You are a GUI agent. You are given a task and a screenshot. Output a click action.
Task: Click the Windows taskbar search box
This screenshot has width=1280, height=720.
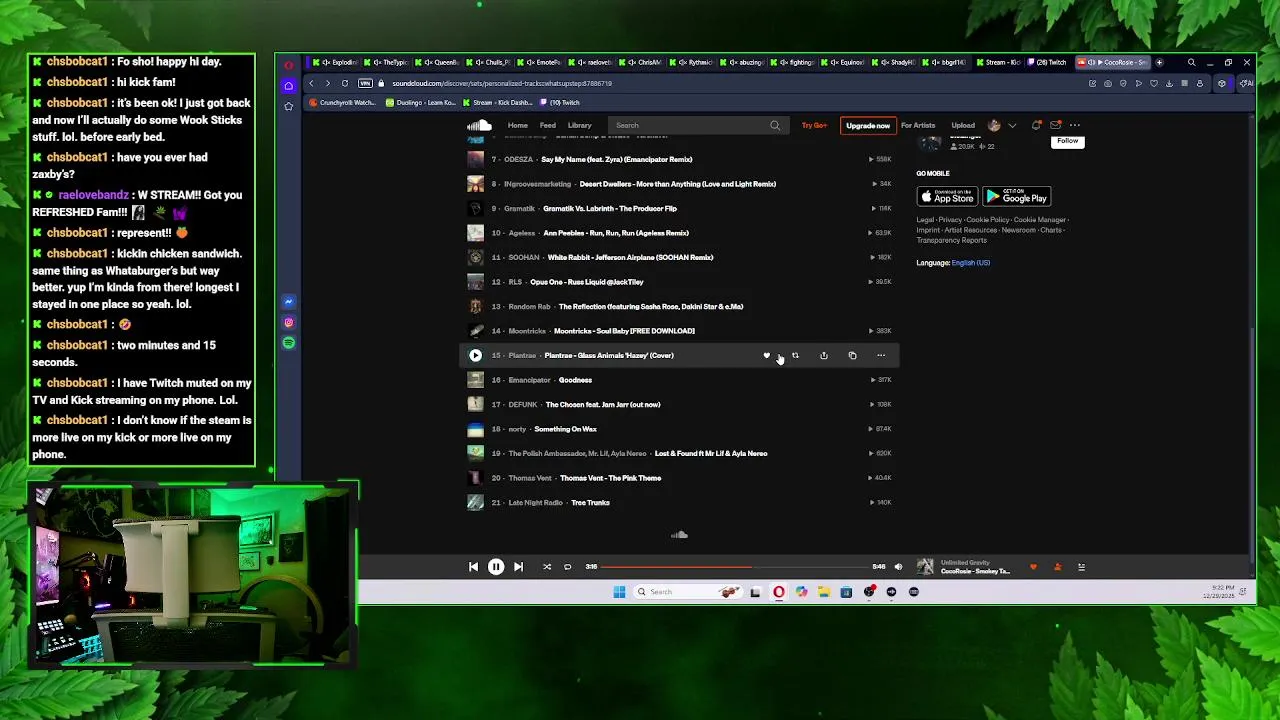690,592
